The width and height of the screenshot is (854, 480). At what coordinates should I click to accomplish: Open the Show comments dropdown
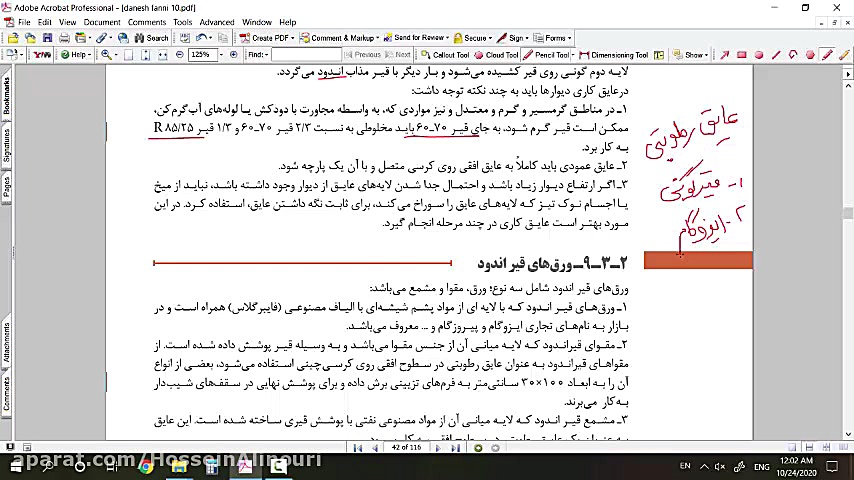pyautogui.click(x=690, y=54)
